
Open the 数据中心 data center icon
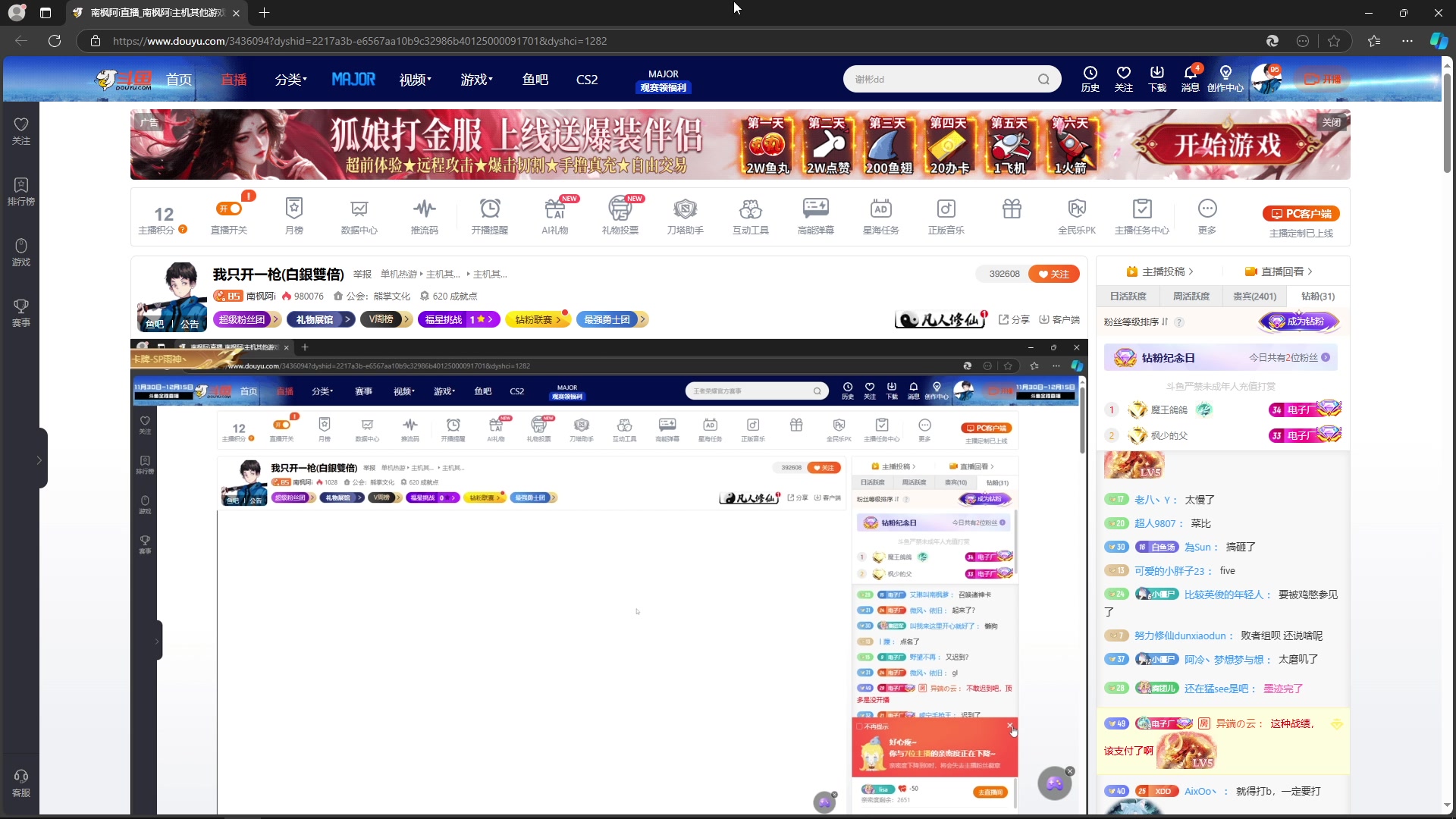coord(359,215)
